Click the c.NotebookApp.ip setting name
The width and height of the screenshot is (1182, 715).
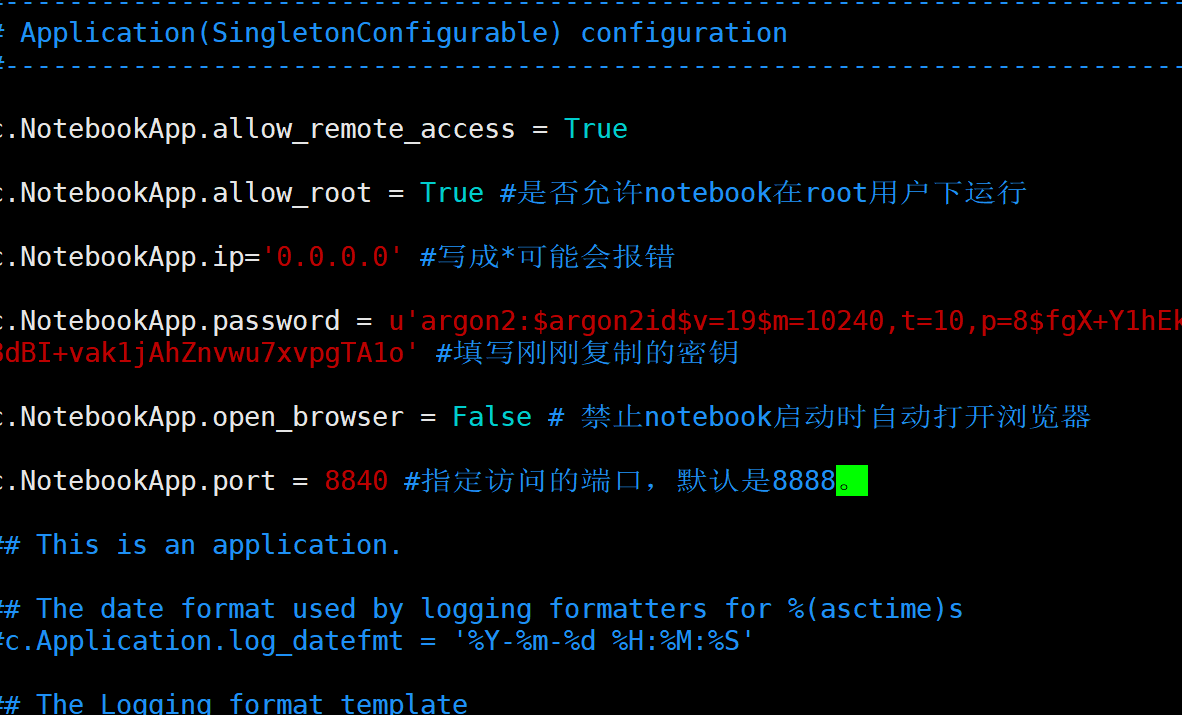coord(122,257)
